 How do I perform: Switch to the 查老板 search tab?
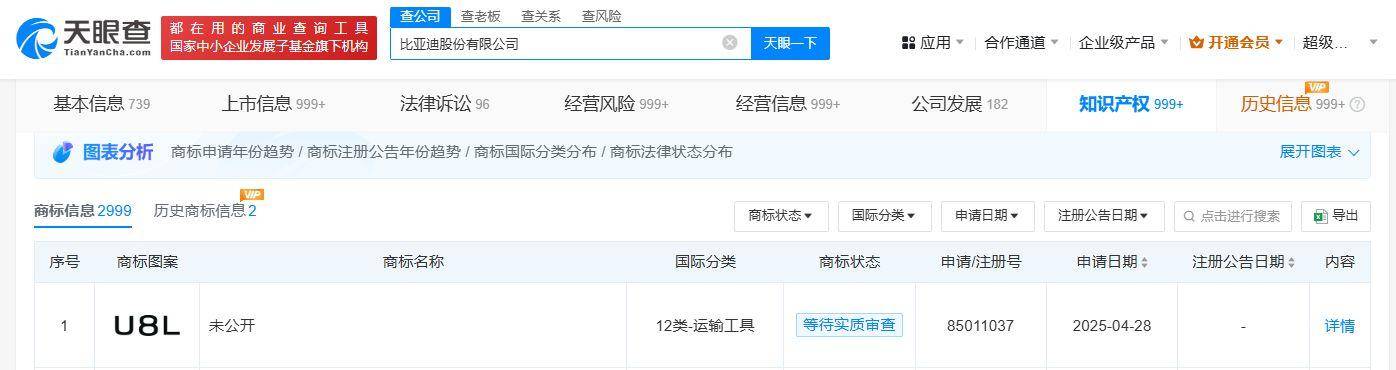tap(480, 16)
